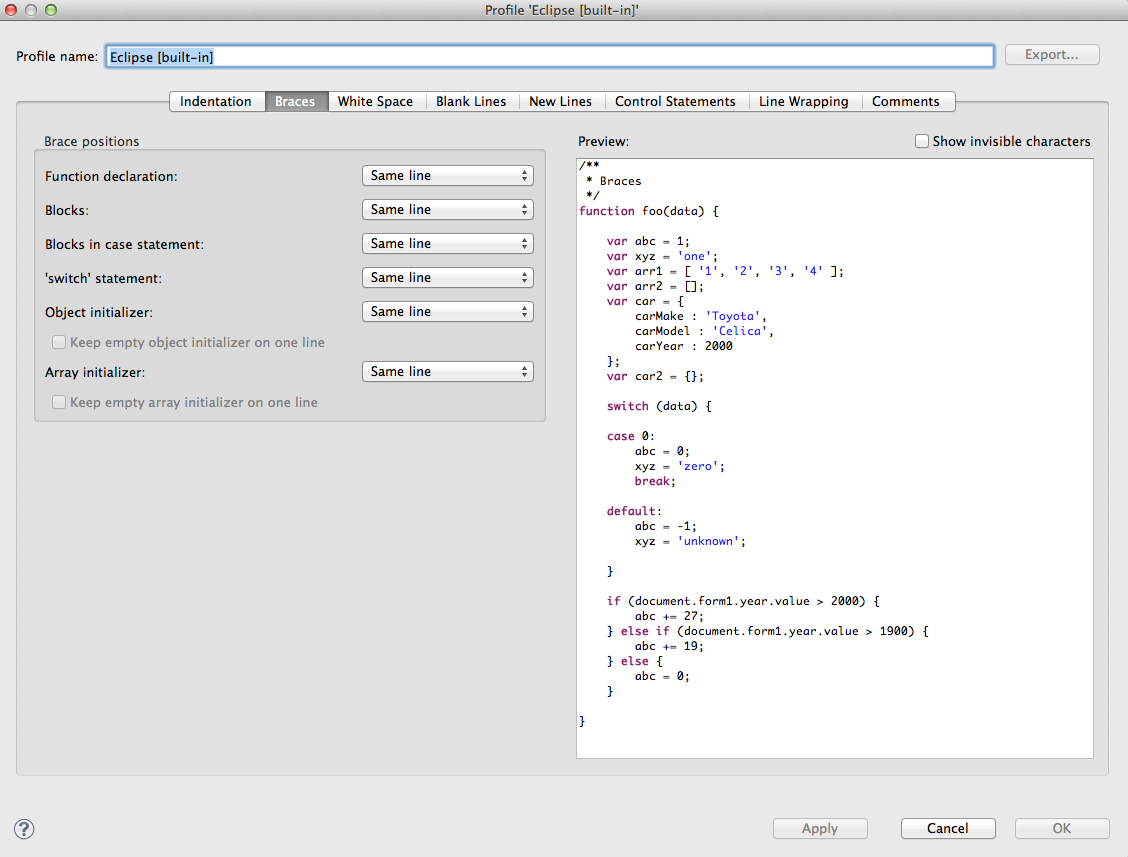The width and height of the screenshot is (1128, 857).
Task: Open the Array initializer dropdown
Action: coord(447,372)
